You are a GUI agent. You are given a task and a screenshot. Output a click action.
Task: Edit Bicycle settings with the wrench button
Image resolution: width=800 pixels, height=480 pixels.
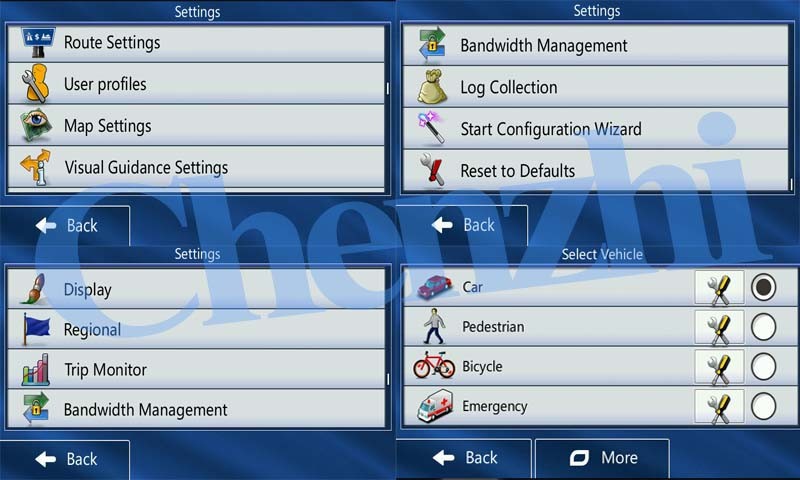[x=719, y=368]
